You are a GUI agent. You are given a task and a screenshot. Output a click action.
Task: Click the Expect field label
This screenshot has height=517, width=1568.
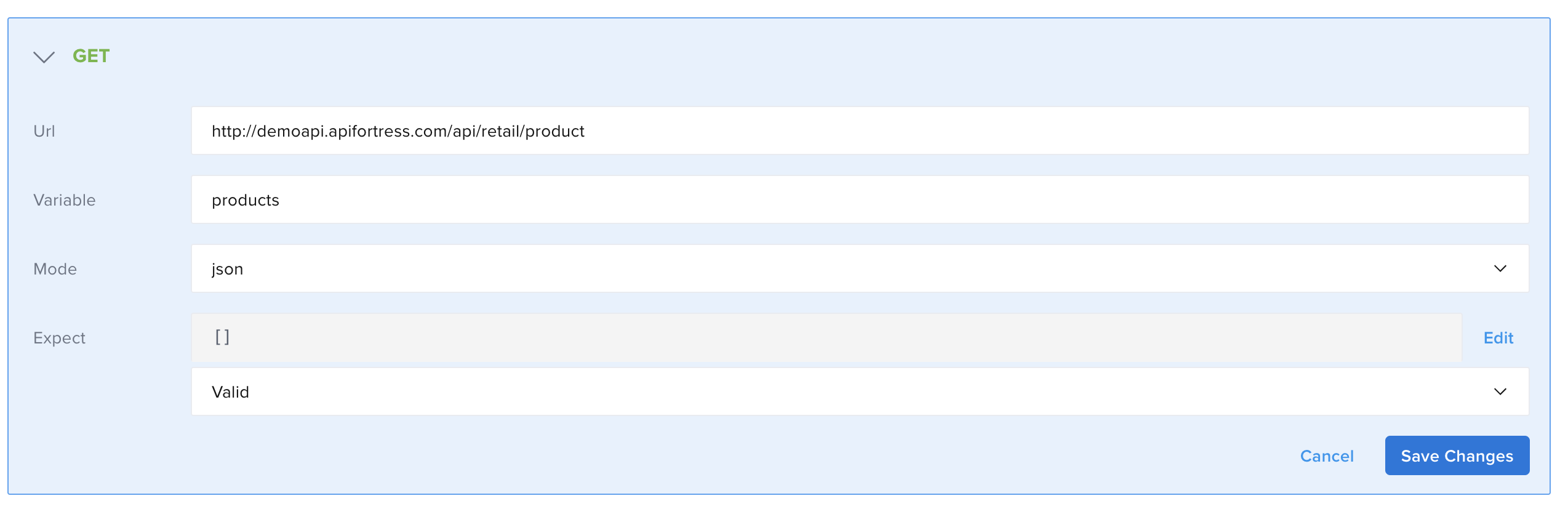click(60, 338)
